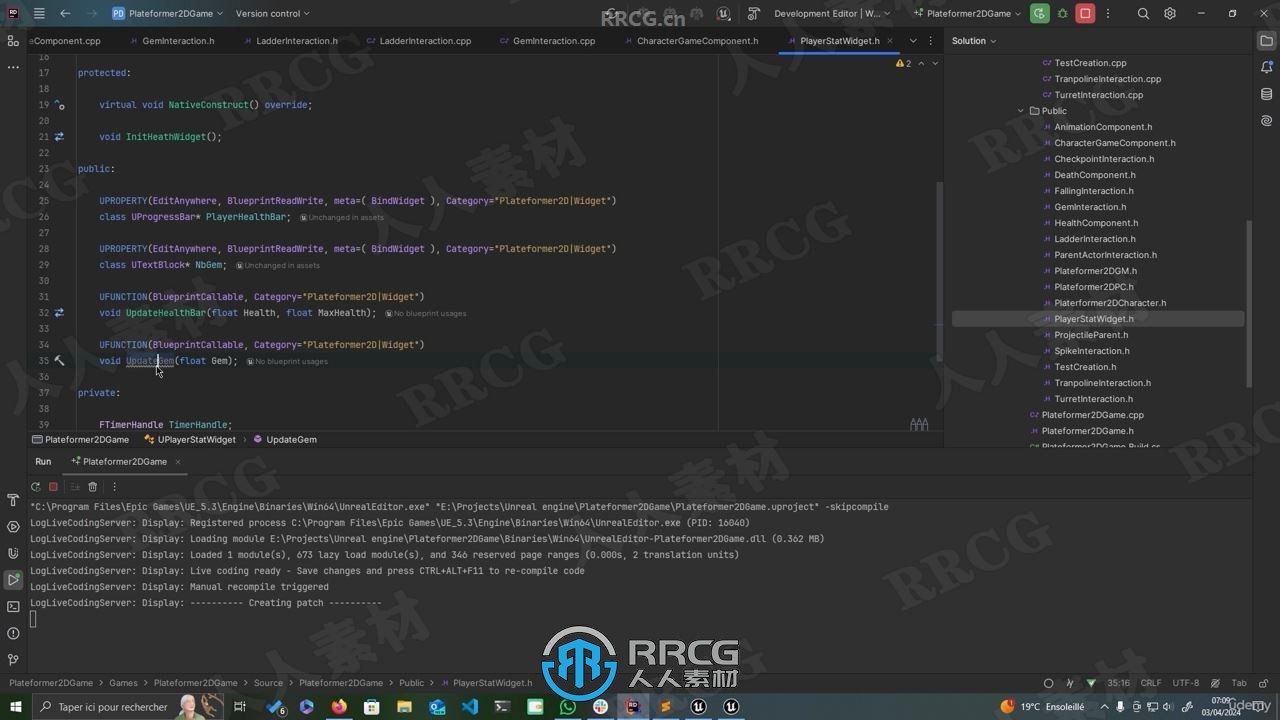This screenshot has height=720, width=1280.
Task: Close the Plateformer2DGame run tab
Action: pos(178,462)
